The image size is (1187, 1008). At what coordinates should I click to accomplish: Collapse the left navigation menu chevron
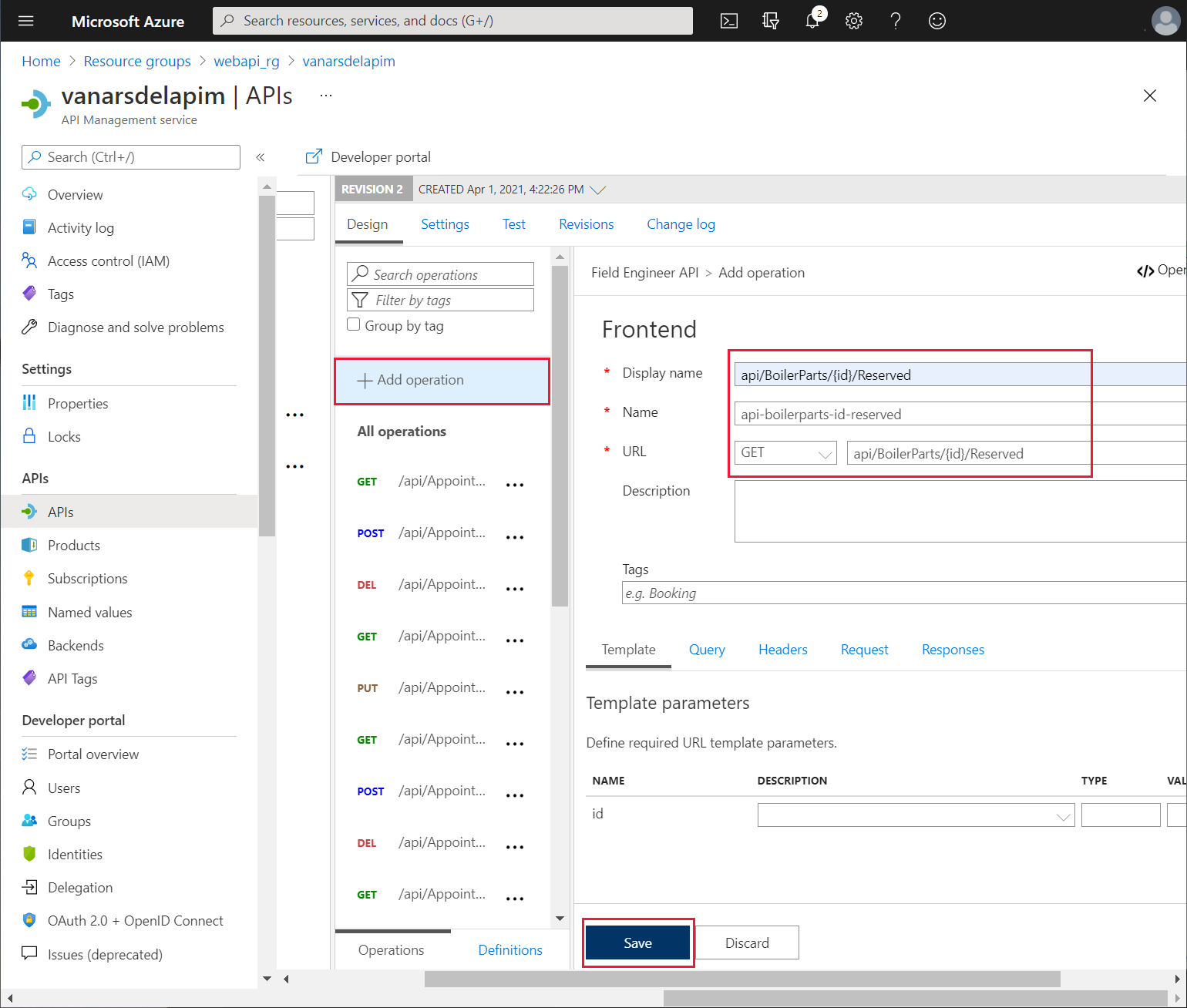pos(261,157)
